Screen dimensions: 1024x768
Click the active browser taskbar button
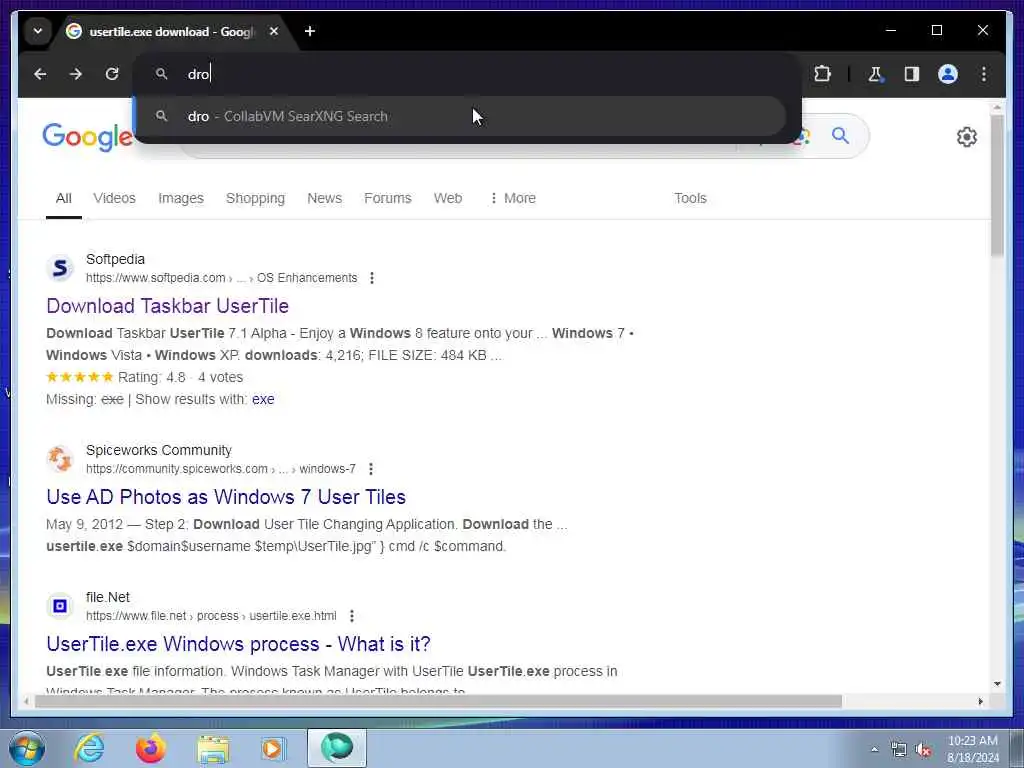[337, 748]
